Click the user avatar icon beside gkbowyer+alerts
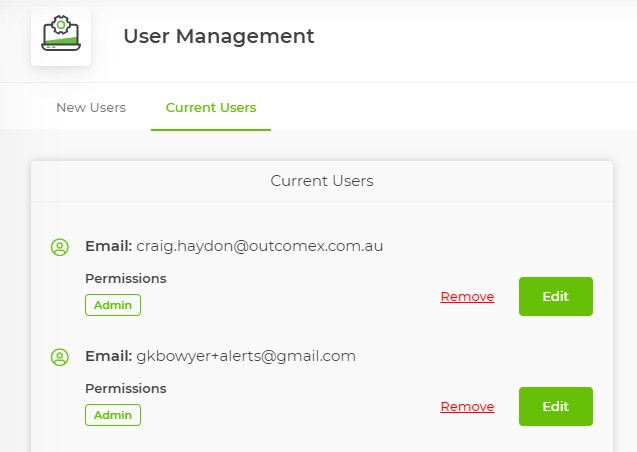637x452 pixels. coord(59,356)
